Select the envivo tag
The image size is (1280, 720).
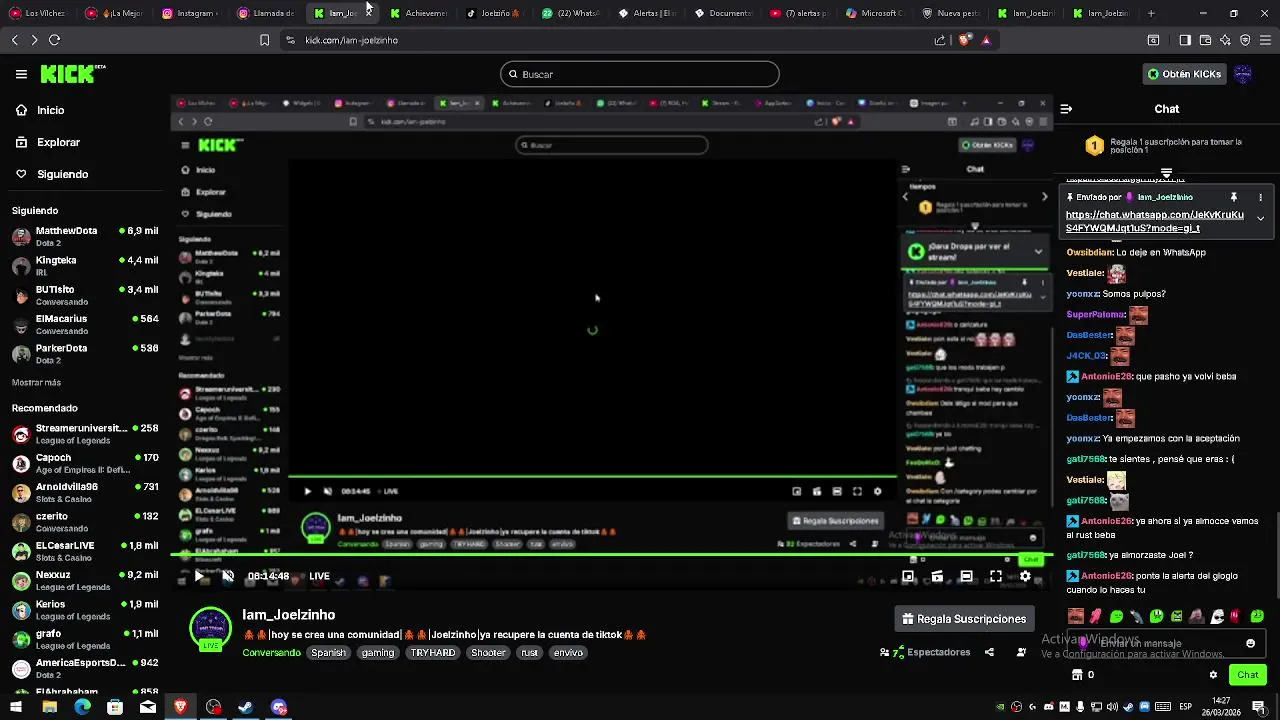click(568, 652)
